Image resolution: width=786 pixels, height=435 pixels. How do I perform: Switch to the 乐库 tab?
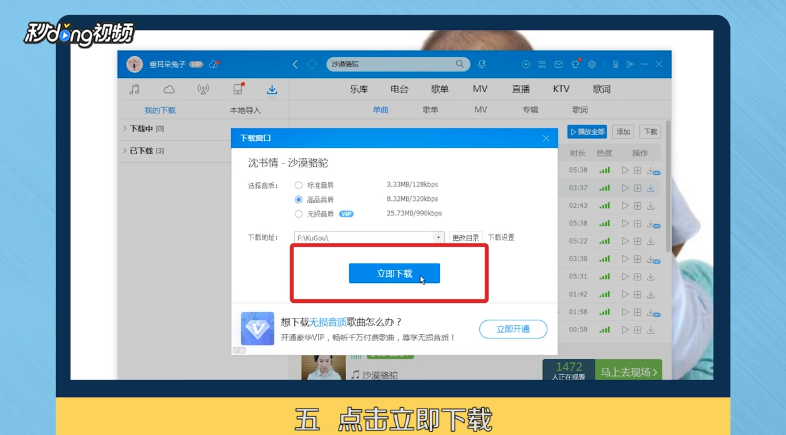[x=359, y=89]
